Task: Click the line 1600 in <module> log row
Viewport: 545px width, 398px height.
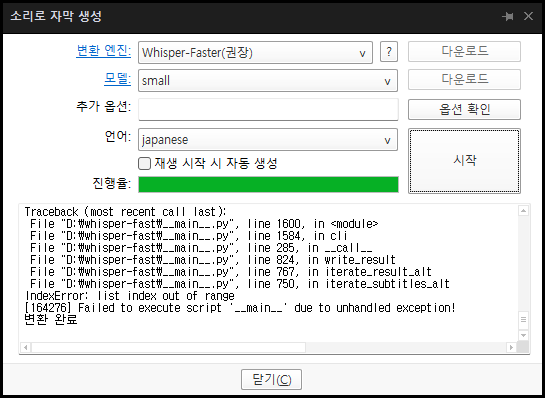Action: tap(204, 224)
